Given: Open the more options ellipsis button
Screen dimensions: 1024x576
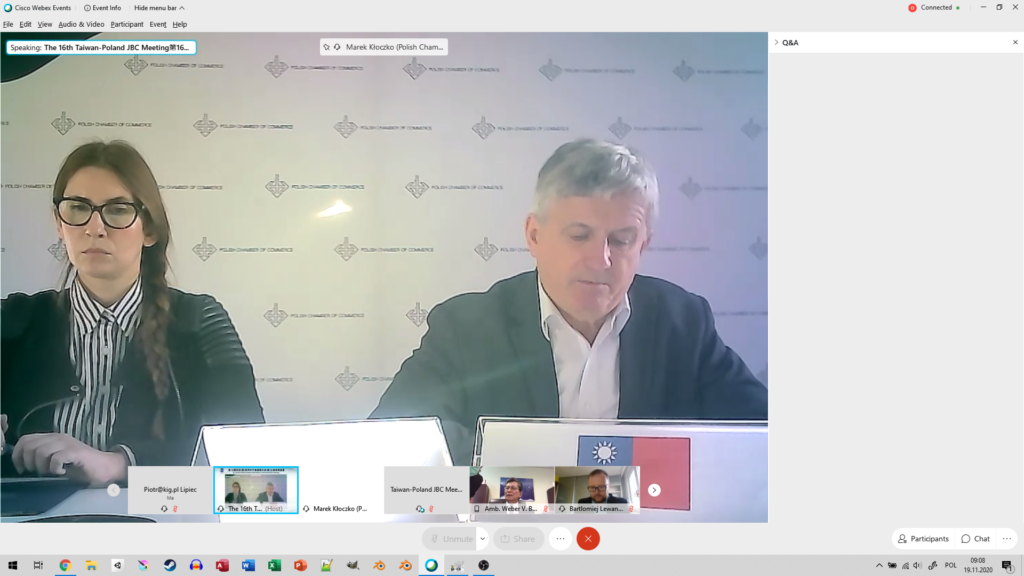Looking at the screenshot, I should point(560,538).
